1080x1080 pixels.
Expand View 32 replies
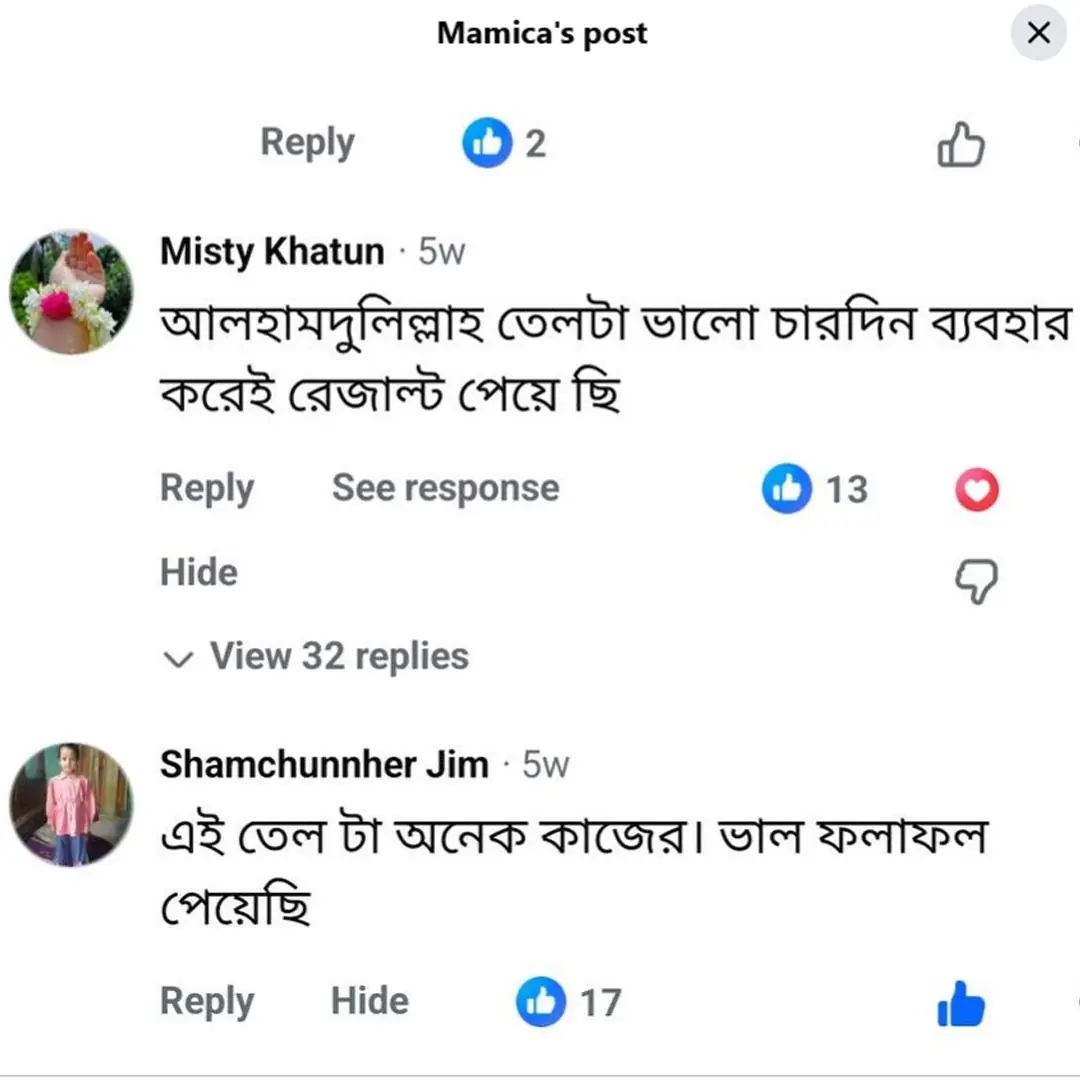pos(339,657)
